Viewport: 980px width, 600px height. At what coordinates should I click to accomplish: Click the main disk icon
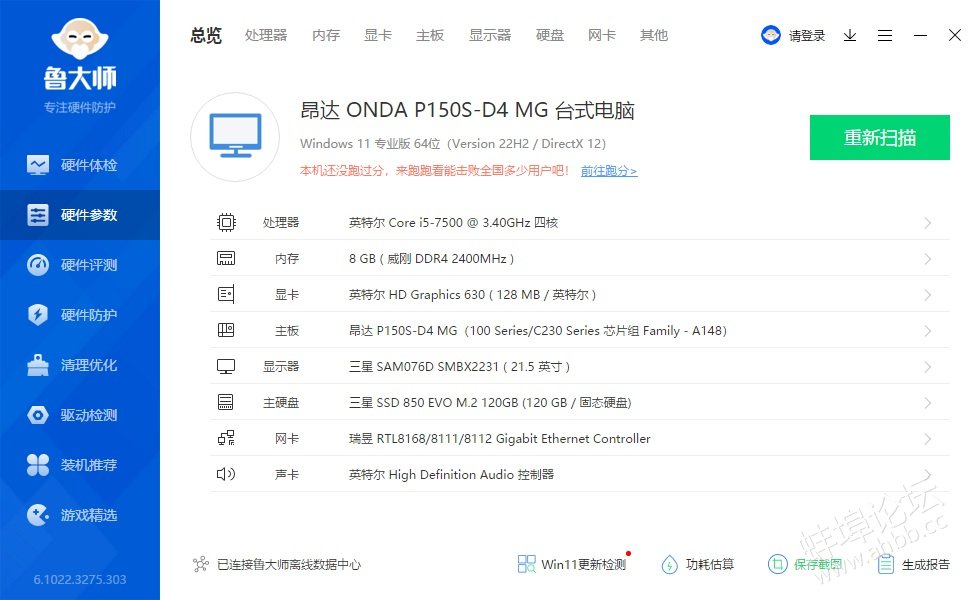tap(226, 402)
